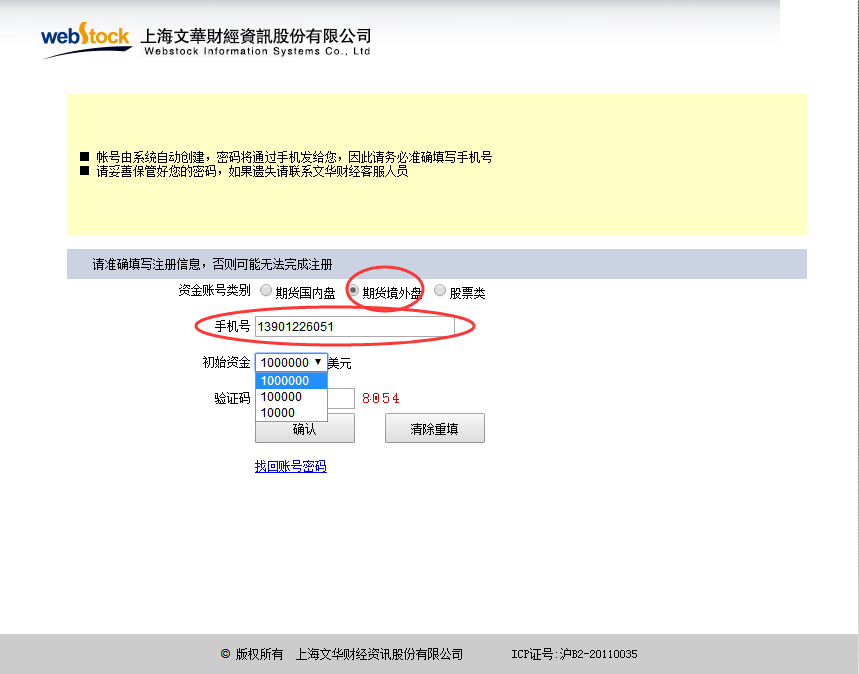The height and width of the screenshot is (674, 859).
Task: Collapse the 初始资金 dropdown arrow
Action: 318,362
